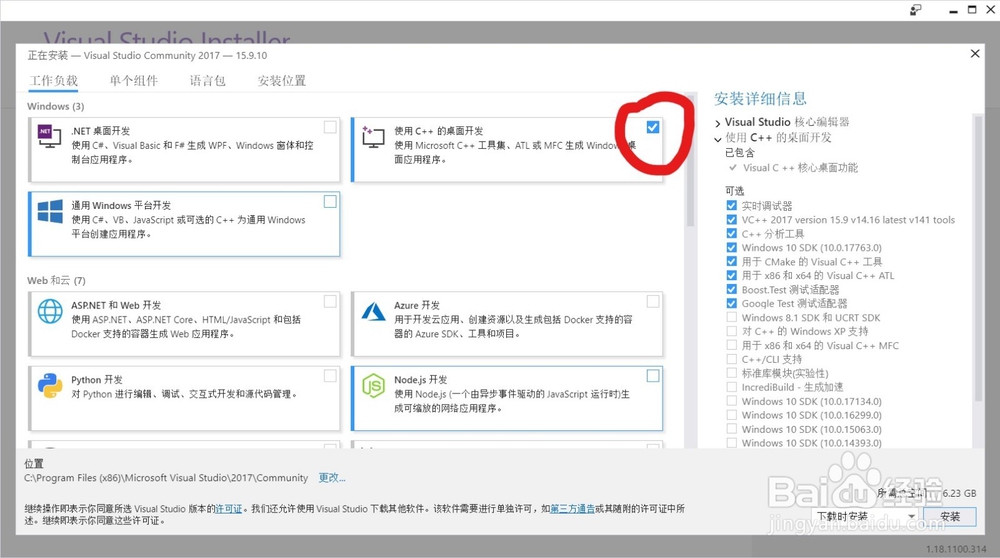
Task: Uncheck 用于 CMake 的 Visual C++ 工具
Action: click(x=732, y=261)
